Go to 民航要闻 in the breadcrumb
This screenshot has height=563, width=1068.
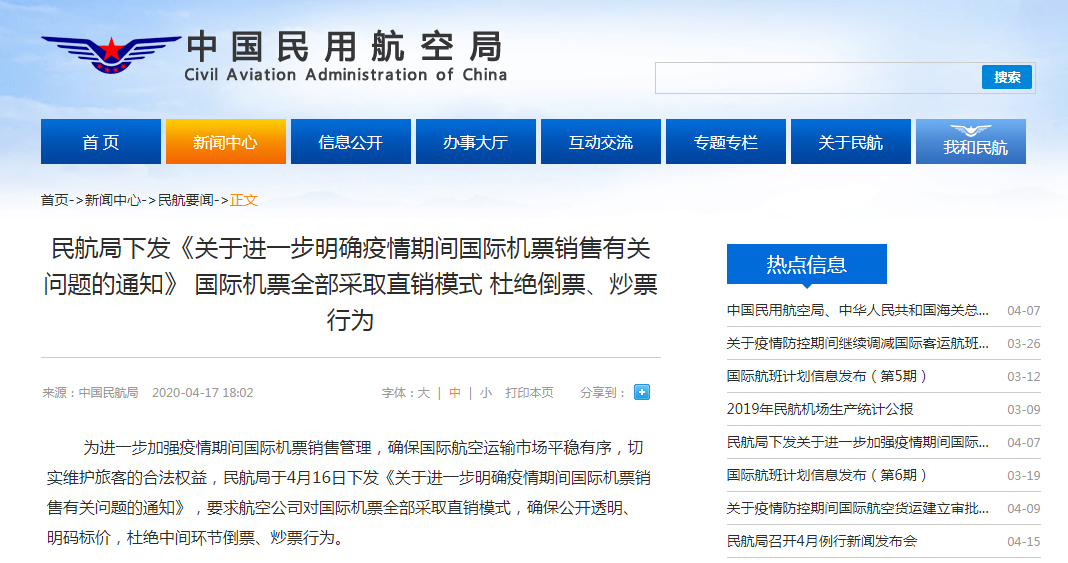point(186,200)
